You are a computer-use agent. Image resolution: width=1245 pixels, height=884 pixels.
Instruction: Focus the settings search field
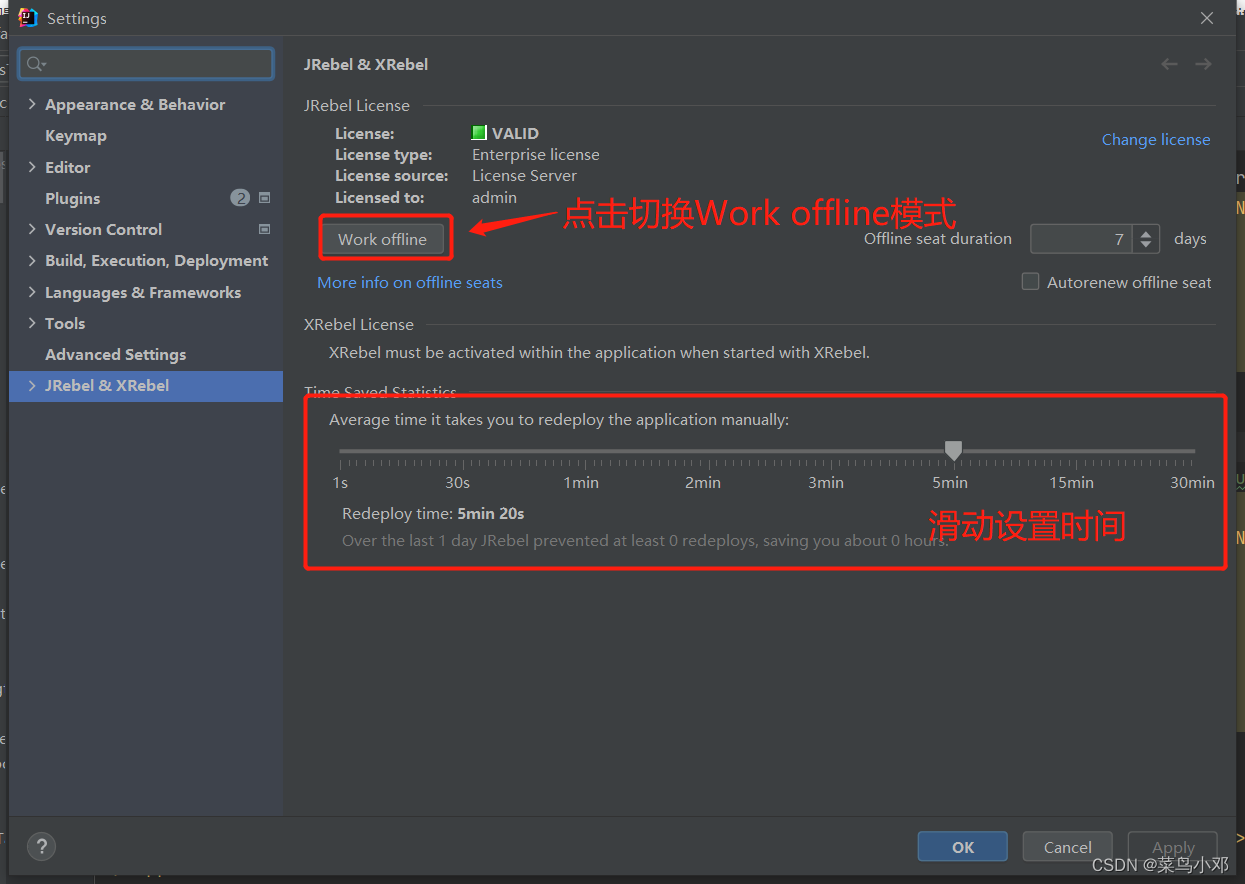146,64
